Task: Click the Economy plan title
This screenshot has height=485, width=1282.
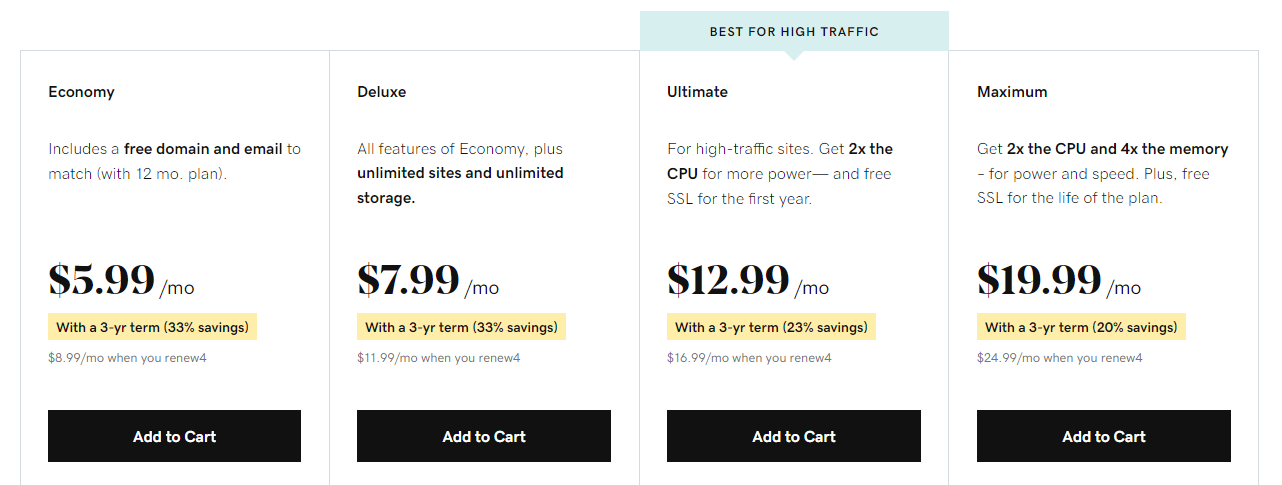Action: pos(81,92)
